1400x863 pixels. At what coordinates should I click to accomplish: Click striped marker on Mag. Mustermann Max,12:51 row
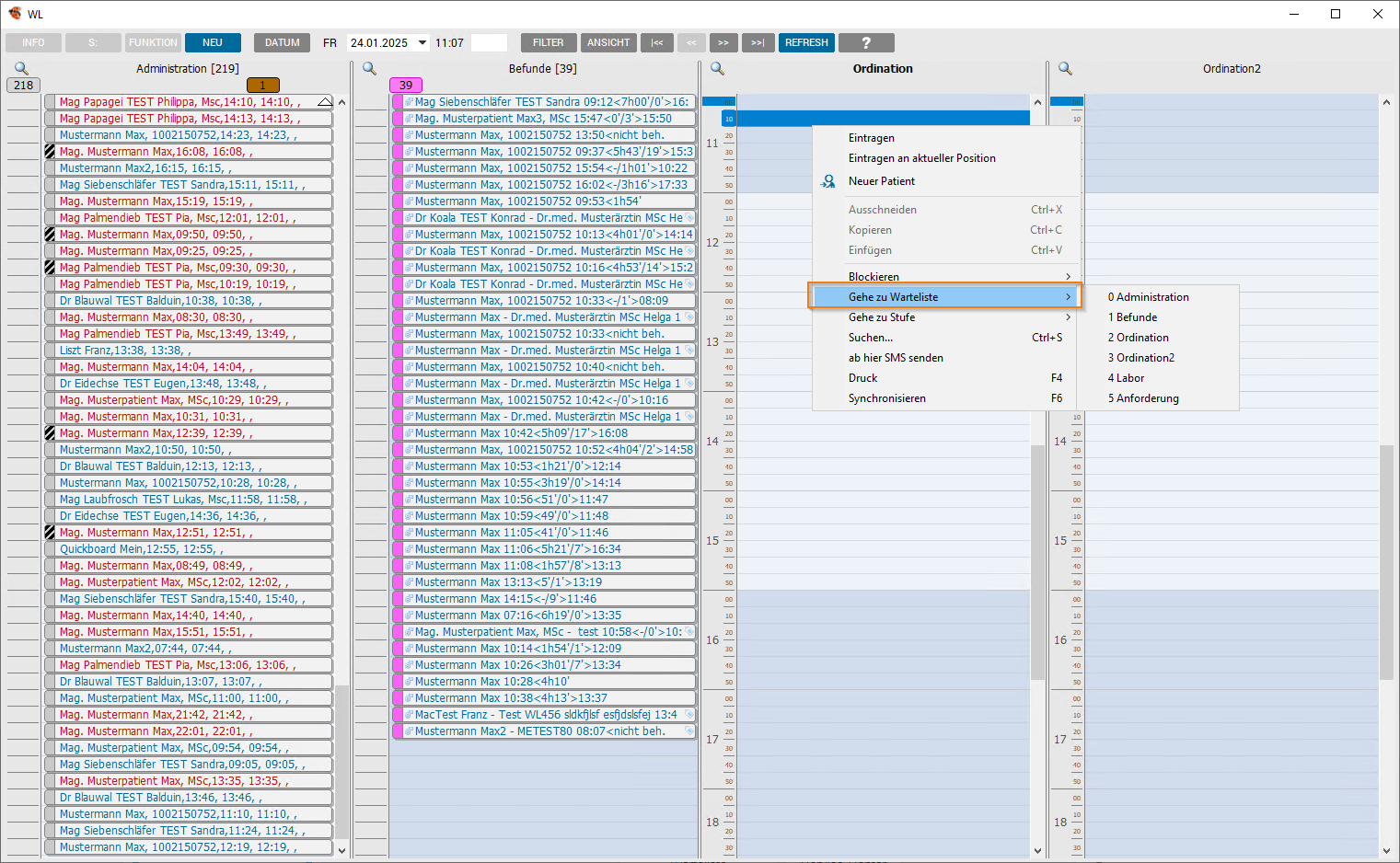(50, 533)
